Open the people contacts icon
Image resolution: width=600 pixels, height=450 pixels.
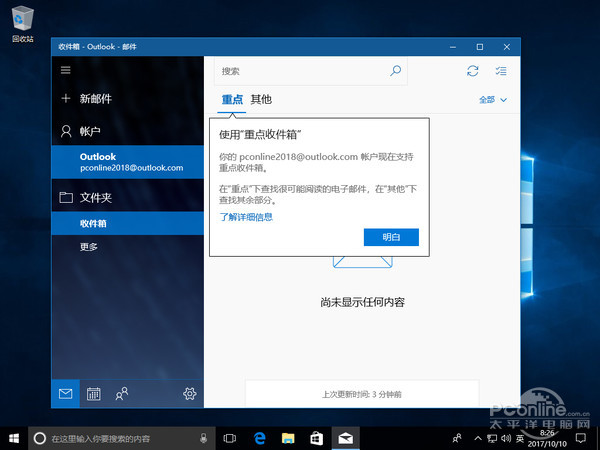pos(122,394)
